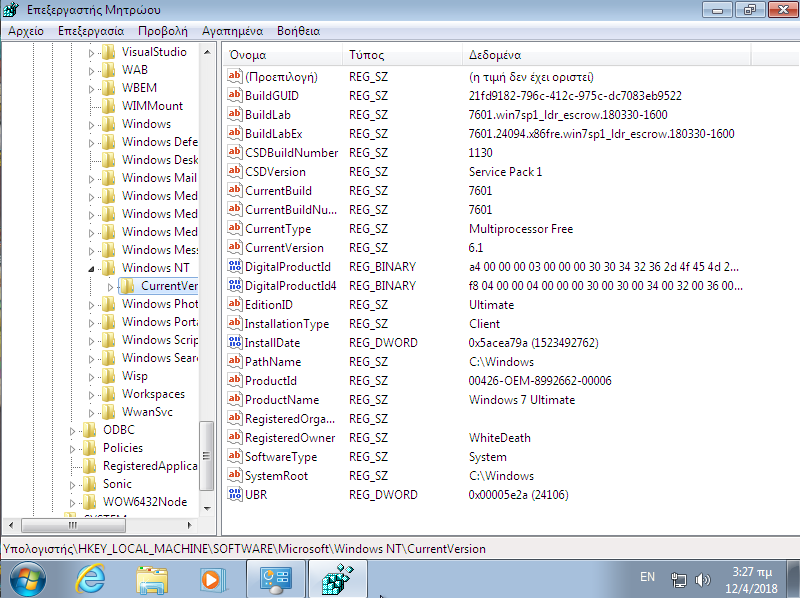
Task: Click the WOW6432Node folder icon
Action: 89,502
